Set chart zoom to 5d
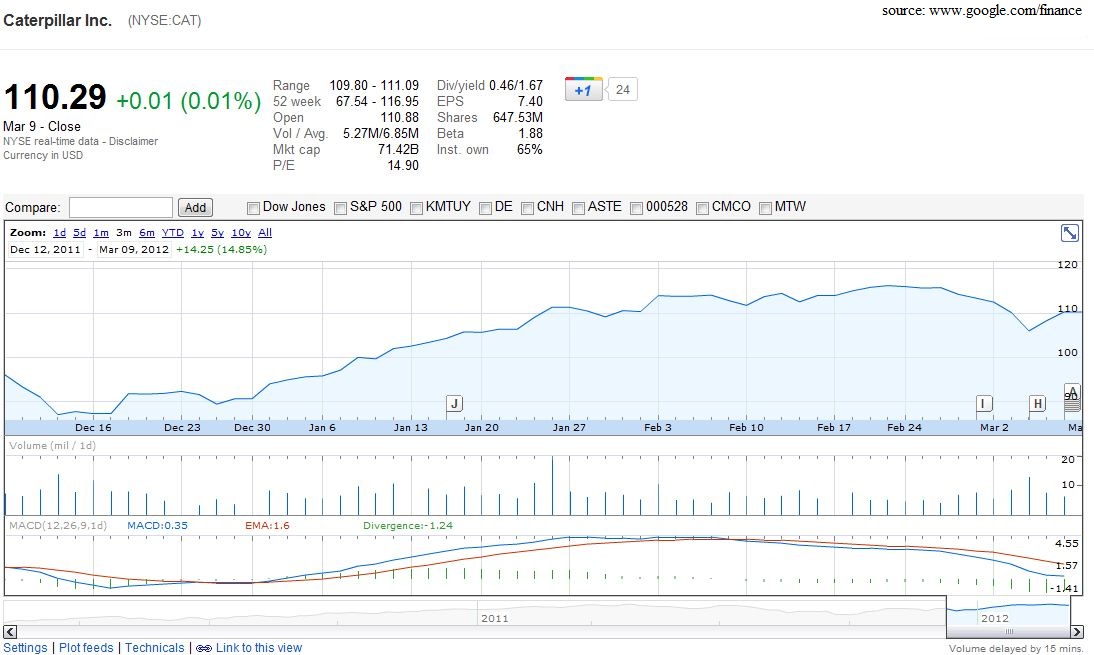The height and width of the screenshot is (655, 1094). pyautogui.click(x=80, y=233)
